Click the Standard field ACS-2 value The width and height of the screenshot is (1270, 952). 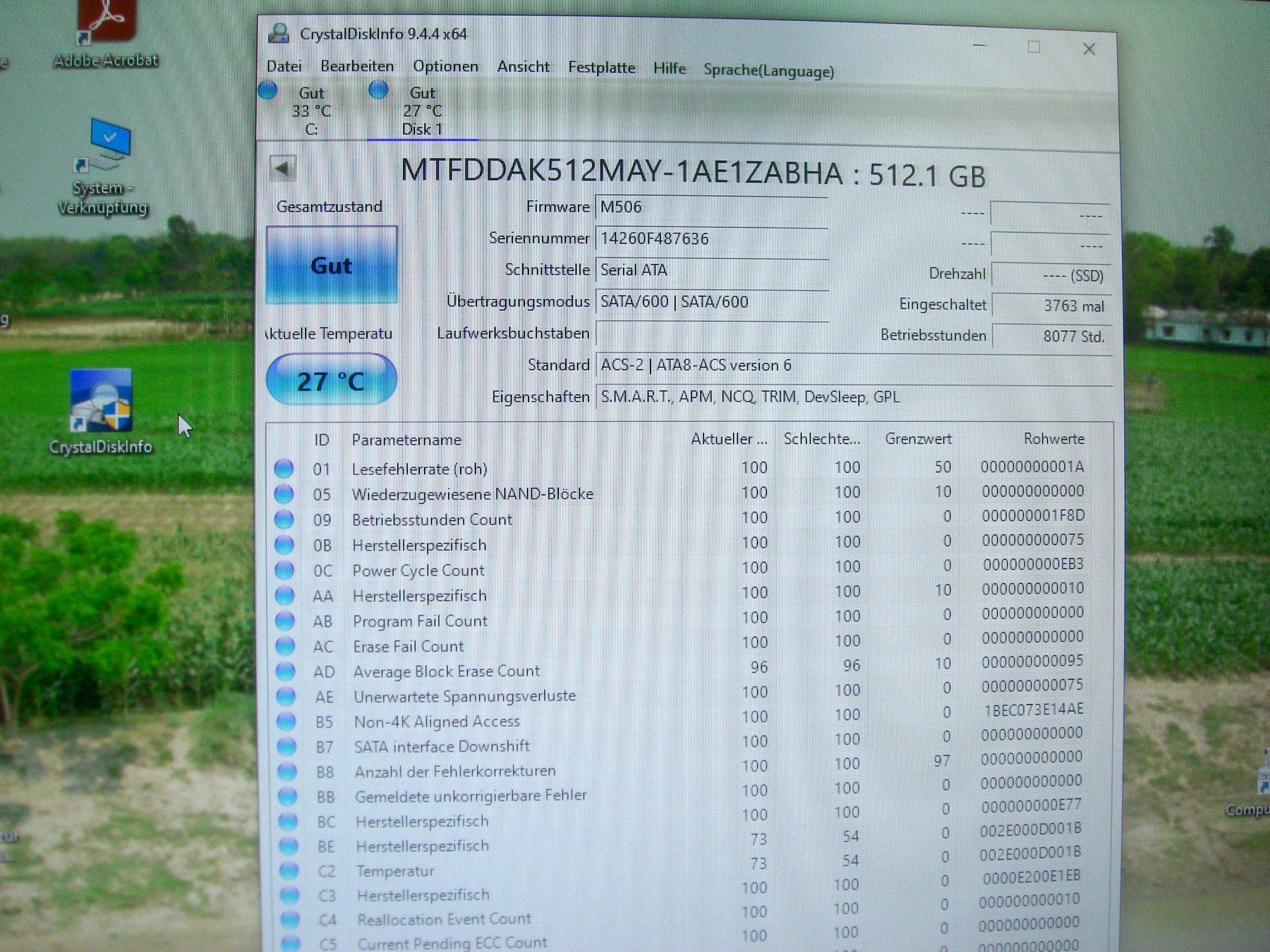pyautogui.click(x=854, y=365)
